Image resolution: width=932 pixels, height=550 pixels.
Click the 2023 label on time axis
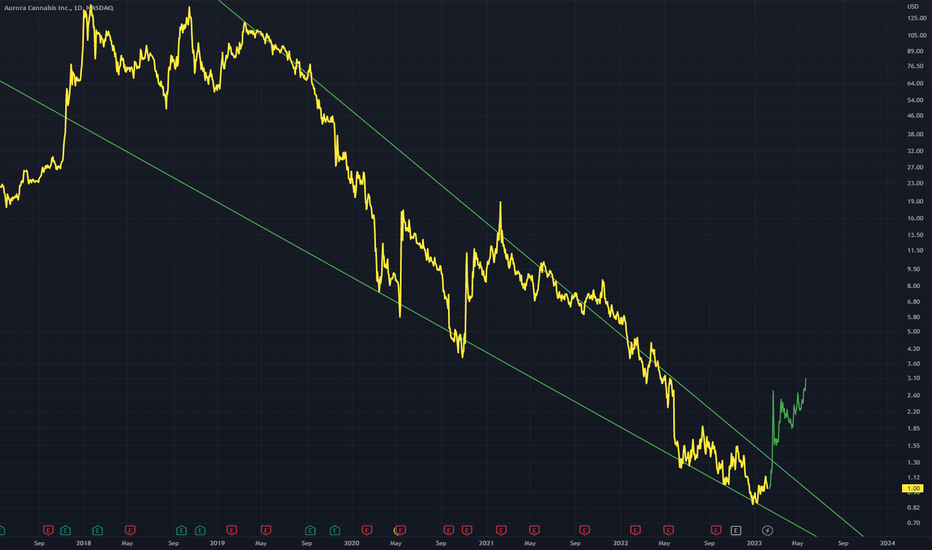[754, 543]
